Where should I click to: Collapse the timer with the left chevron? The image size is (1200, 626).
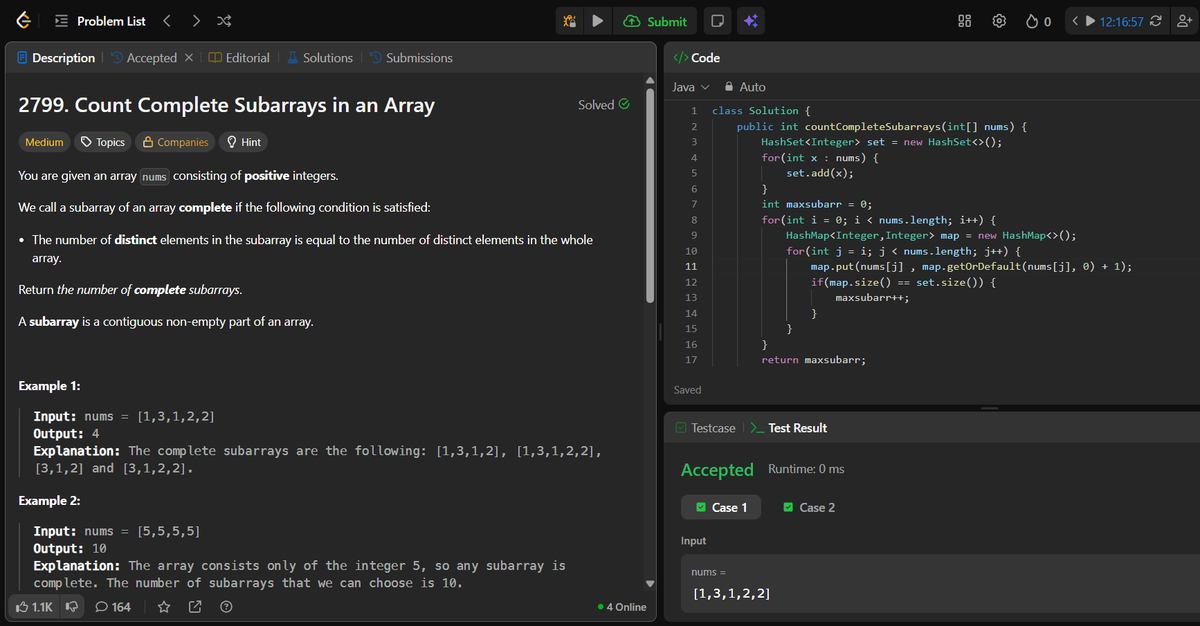point(1074,21)
